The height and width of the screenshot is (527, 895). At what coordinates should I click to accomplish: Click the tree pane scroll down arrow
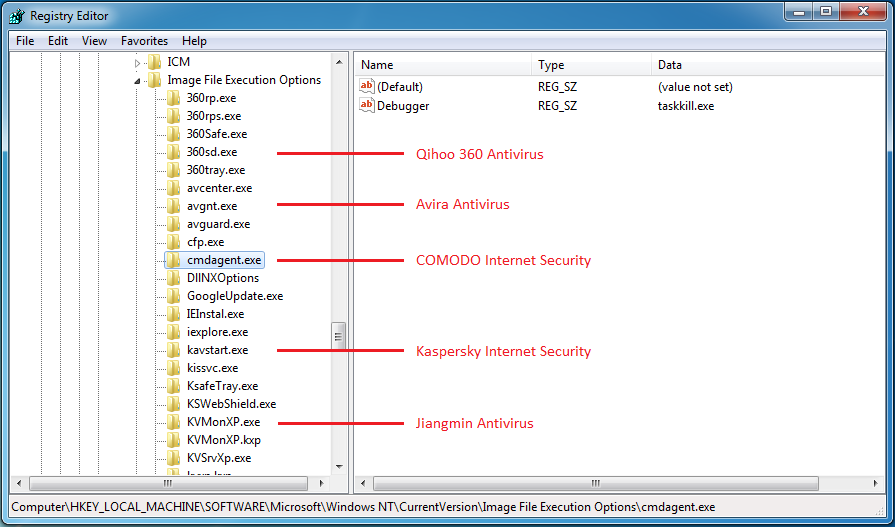click(339, 466)
